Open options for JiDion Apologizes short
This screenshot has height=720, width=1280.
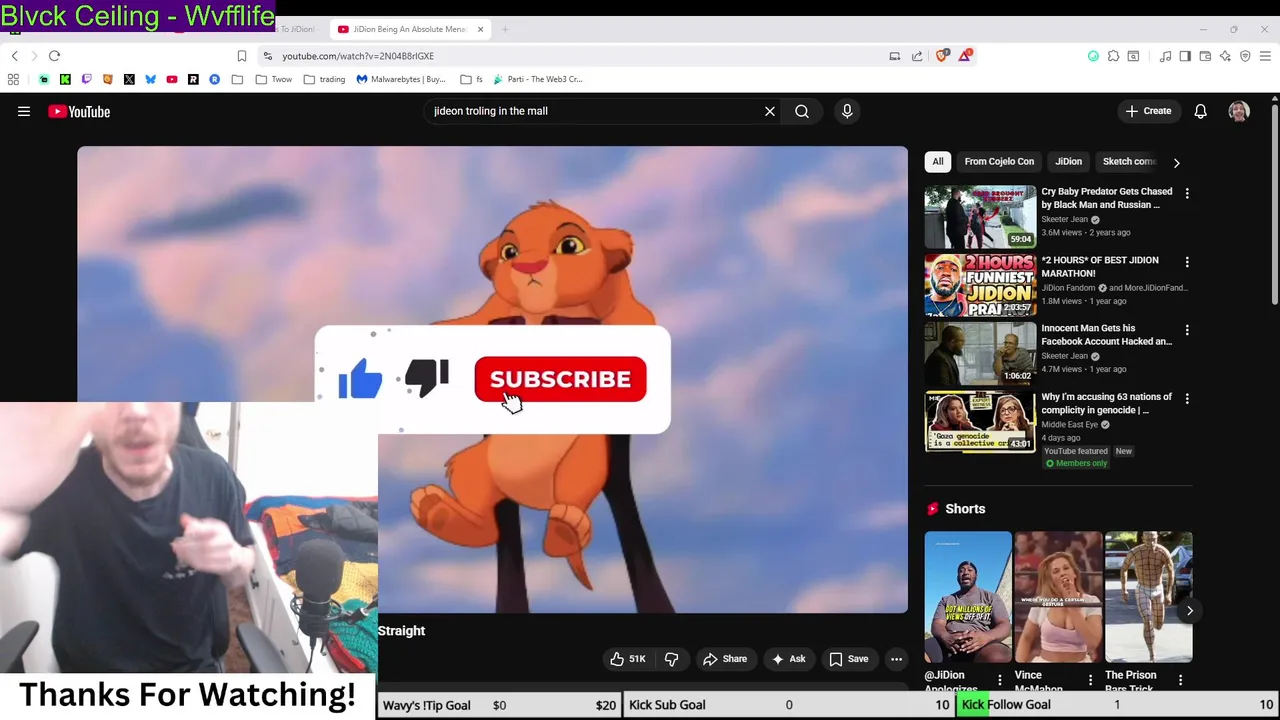tap(999, 680)
